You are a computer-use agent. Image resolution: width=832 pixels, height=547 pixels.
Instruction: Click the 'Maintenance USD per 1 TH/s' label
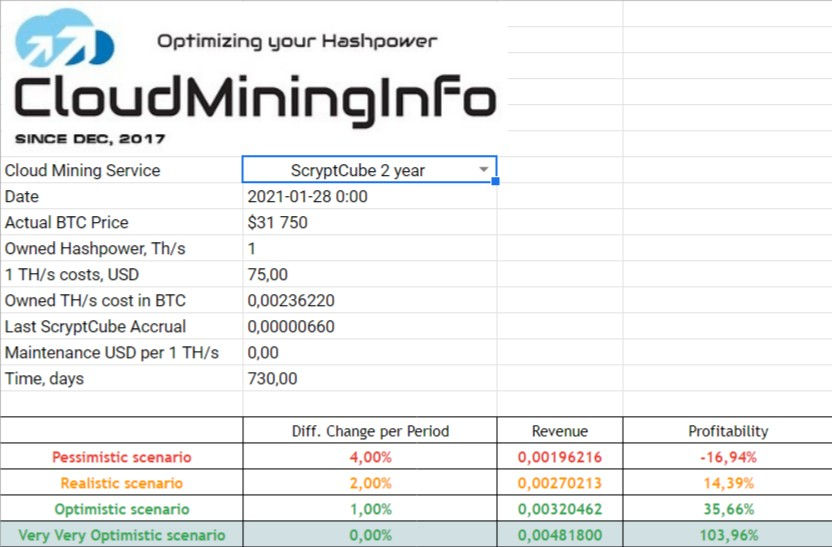coord(111,352)
